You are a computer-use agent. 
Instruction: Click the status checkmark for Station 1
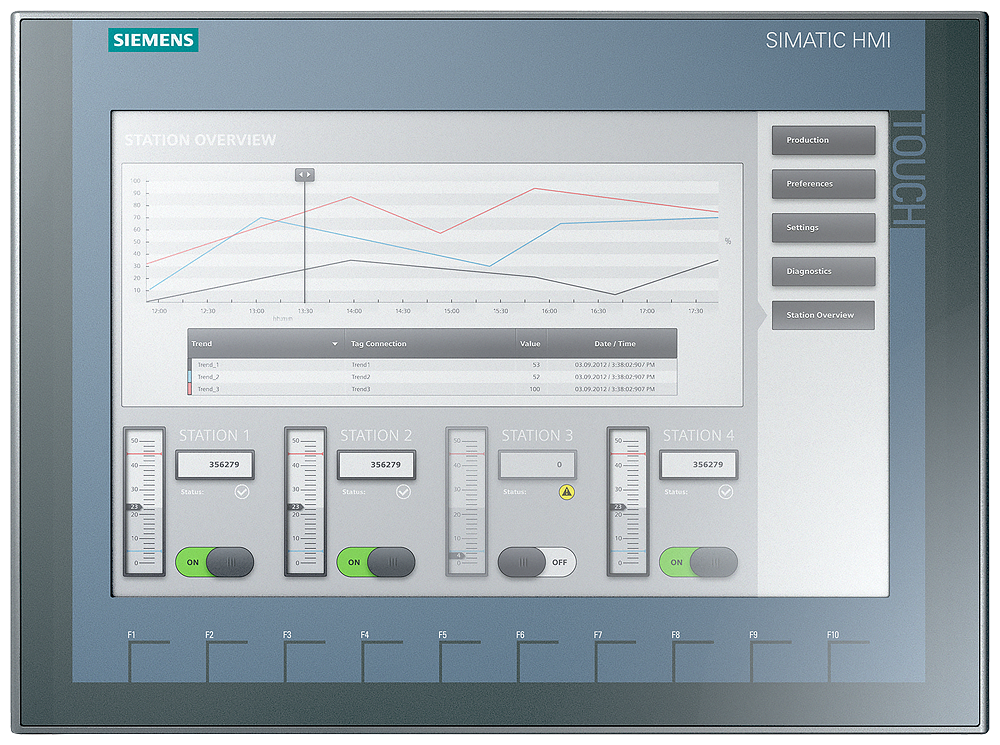241,491
